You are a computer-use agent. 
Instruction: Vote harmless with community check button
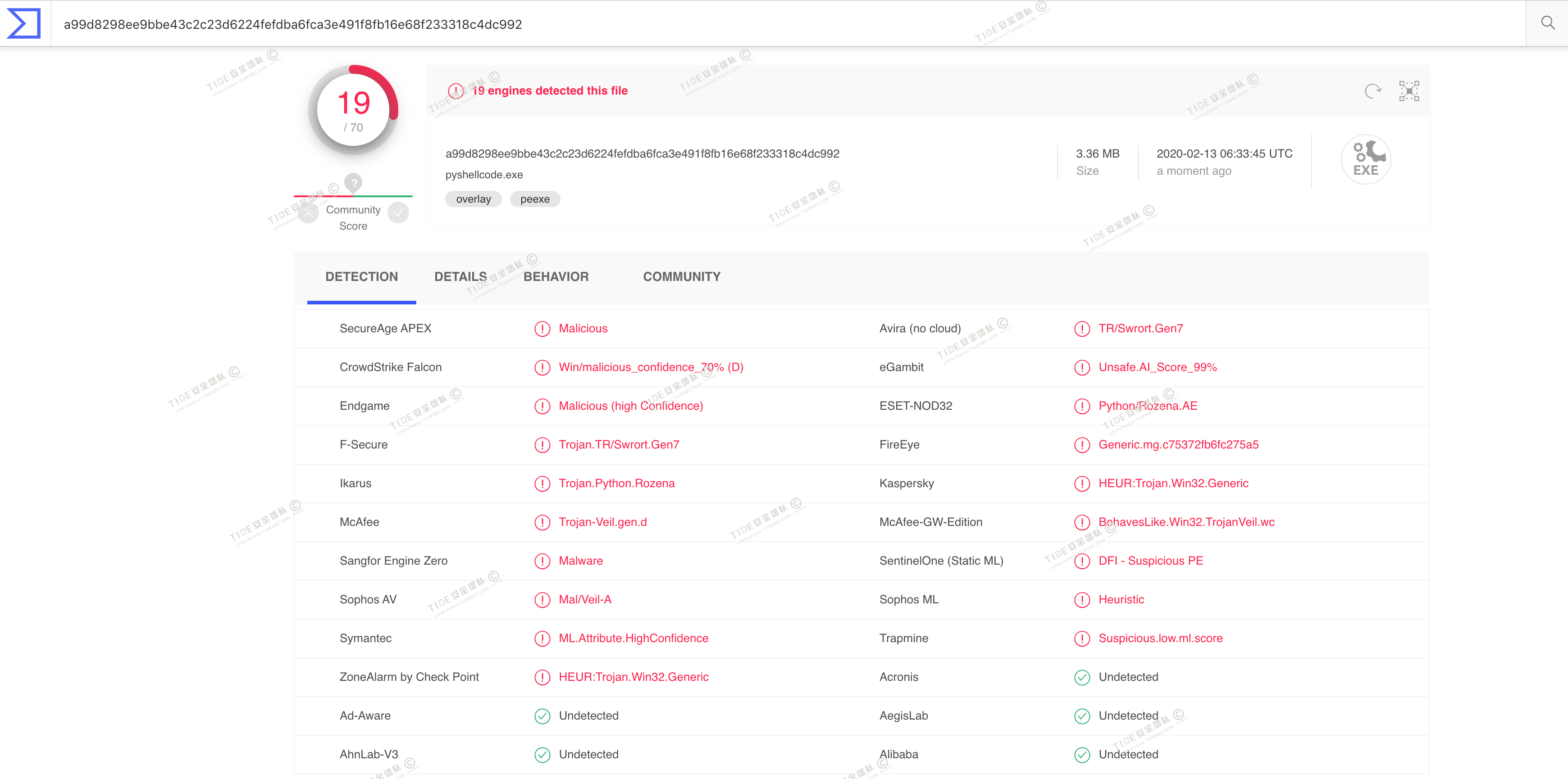[x=398, y=212]
